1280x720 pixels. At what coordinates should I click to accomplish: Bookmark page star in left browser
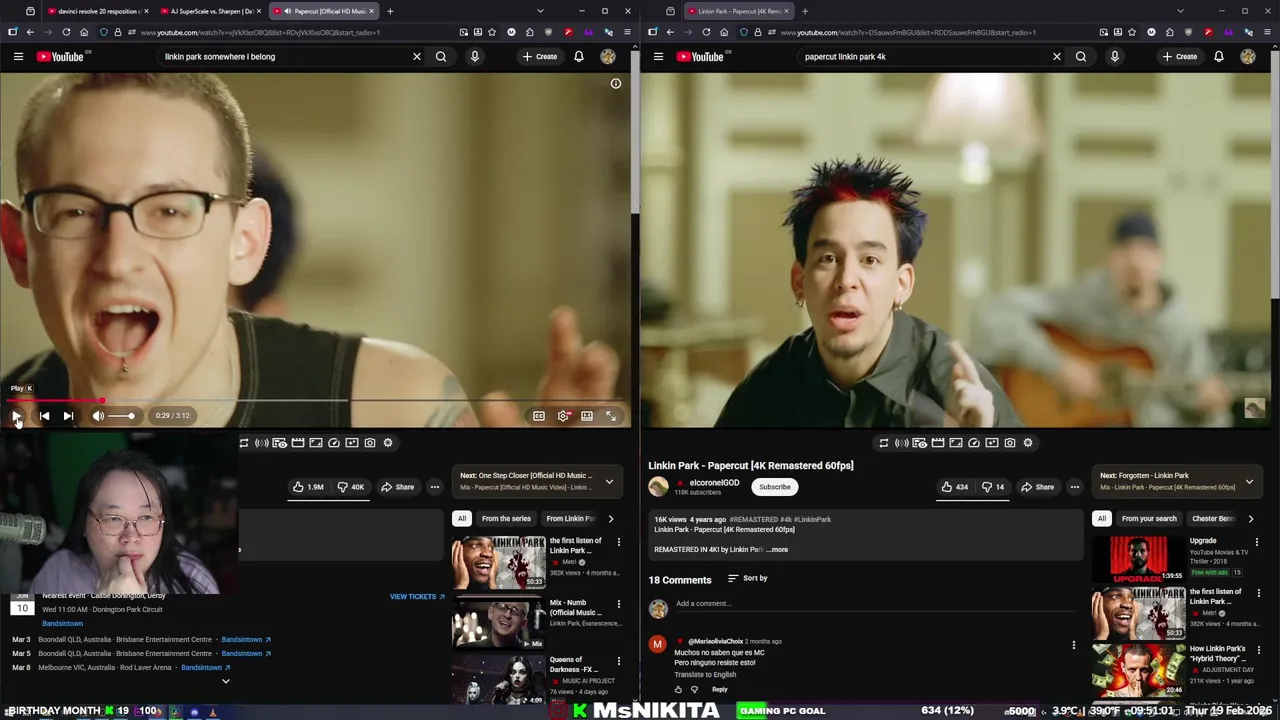coord(492,32)
